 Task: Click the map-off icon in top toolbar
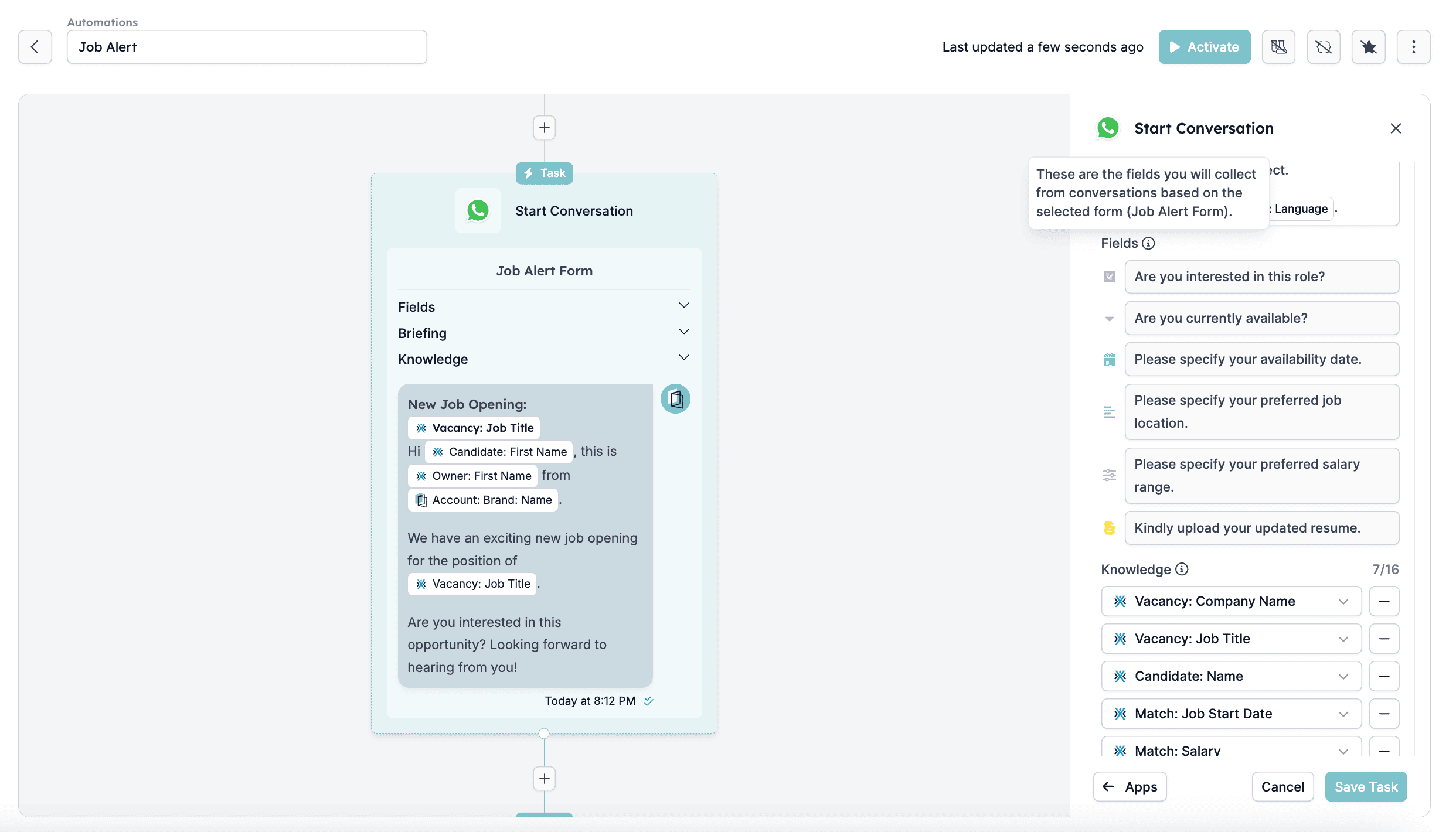1278,47
